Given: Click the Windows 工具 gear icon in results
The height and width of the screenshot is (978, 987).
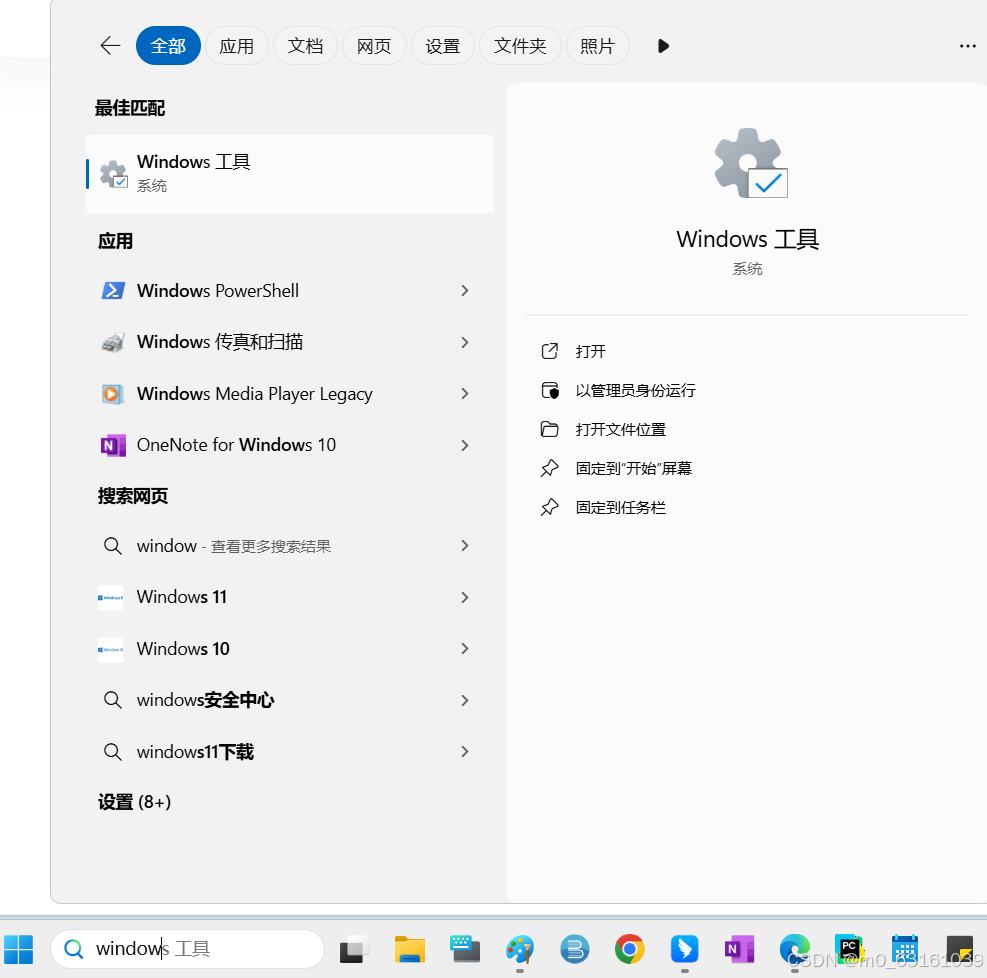Looking at the screenshot, I should [114, 174].
